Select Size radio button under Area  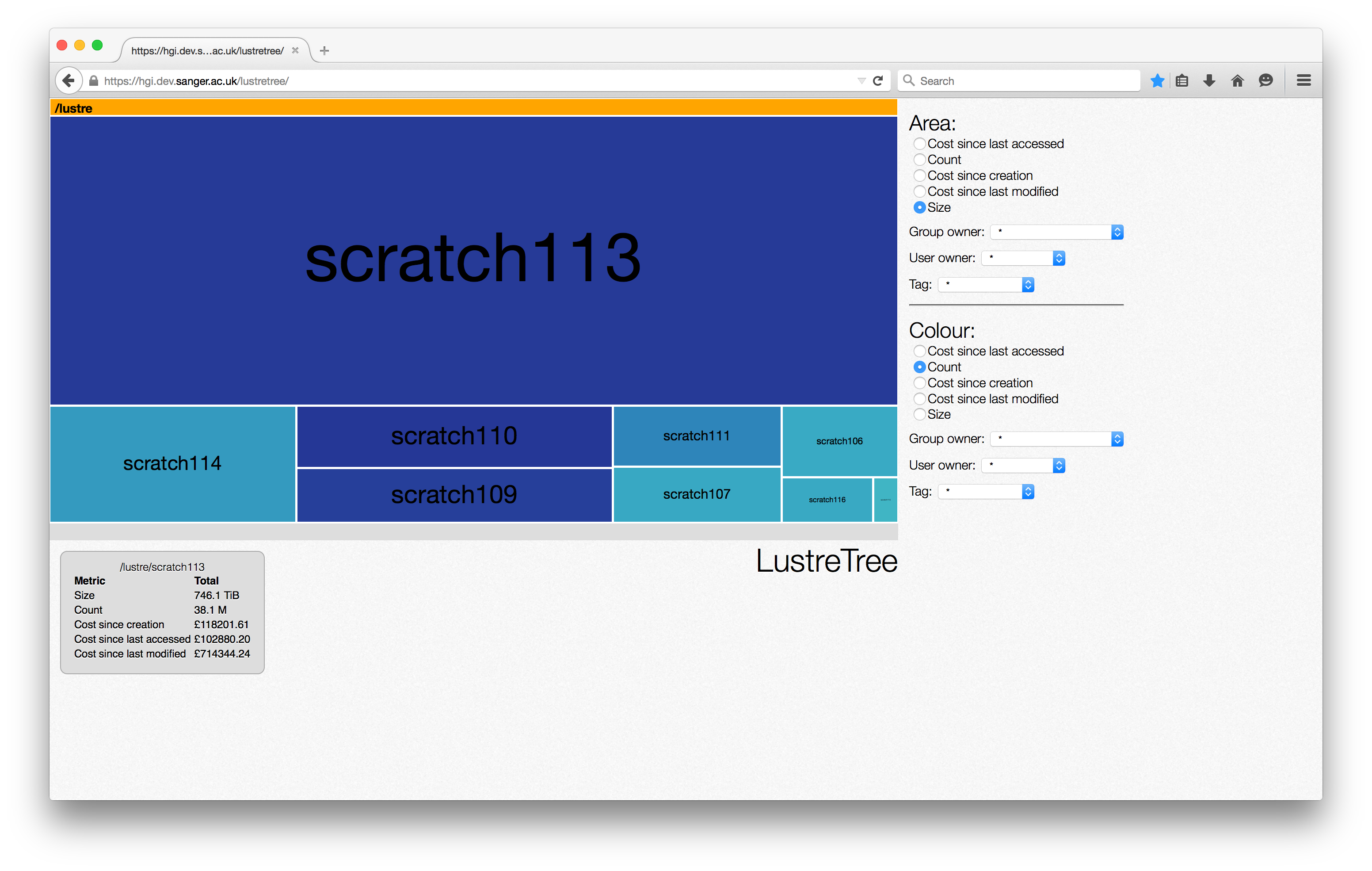point(918,207)
